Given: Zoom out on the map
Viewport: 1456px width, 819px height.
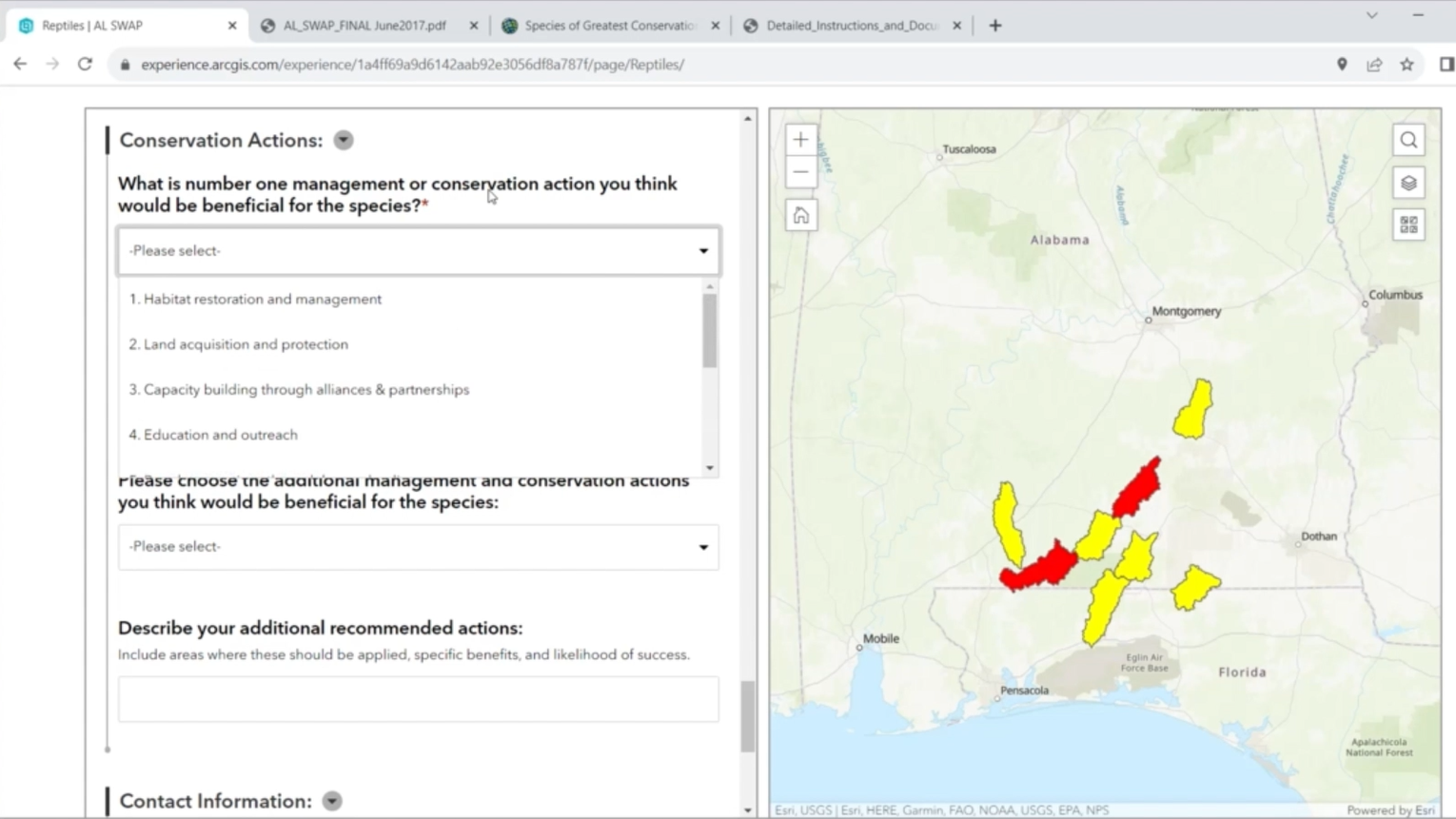Looking at the screenshot, I should tap(800, 171).
